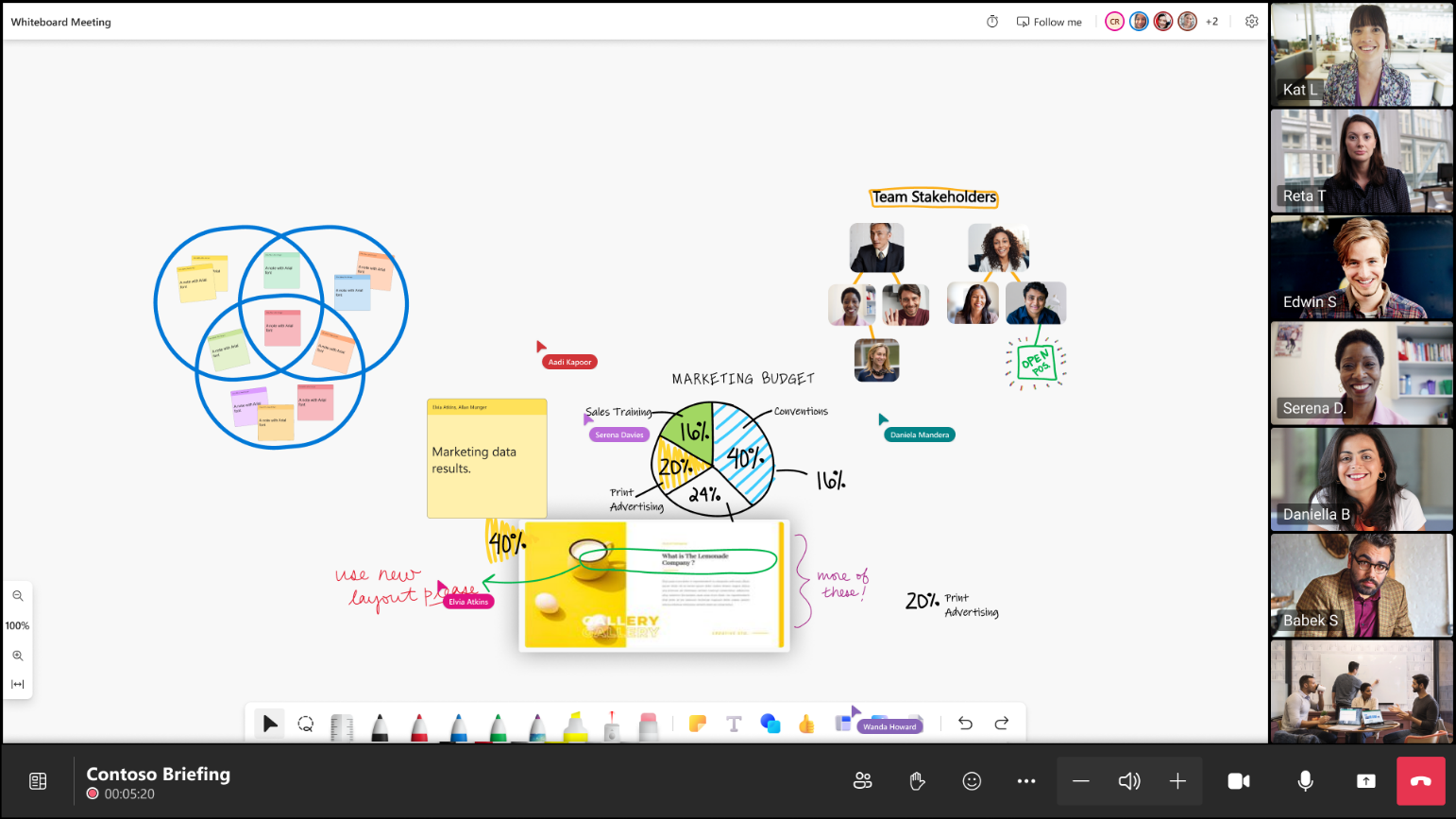End the call with the red hang-up button
Screen dimensions: 1456x819
pyautogui.click(x=1421, y=781)
